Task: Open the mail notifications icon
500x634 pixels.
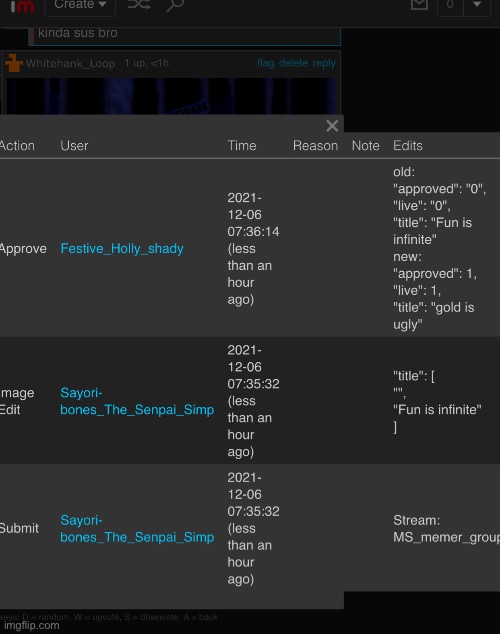Action: (x=419, y=5)
